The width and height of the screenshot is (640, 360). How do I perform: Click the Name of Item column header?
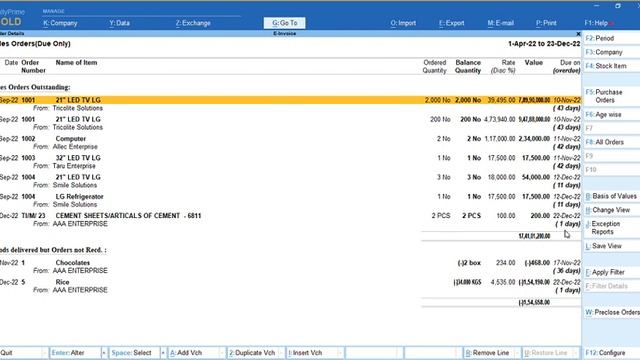tap(76, 63)
